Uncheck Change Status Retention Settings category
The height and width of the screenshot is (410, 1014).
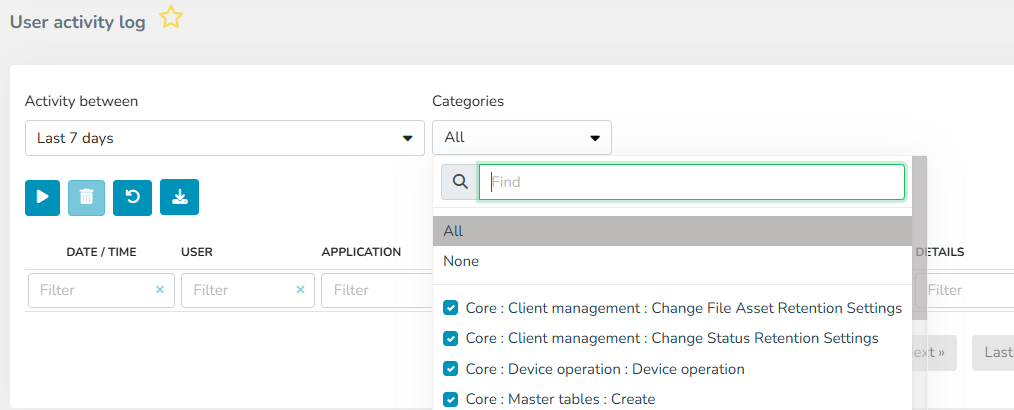[451, 338]
